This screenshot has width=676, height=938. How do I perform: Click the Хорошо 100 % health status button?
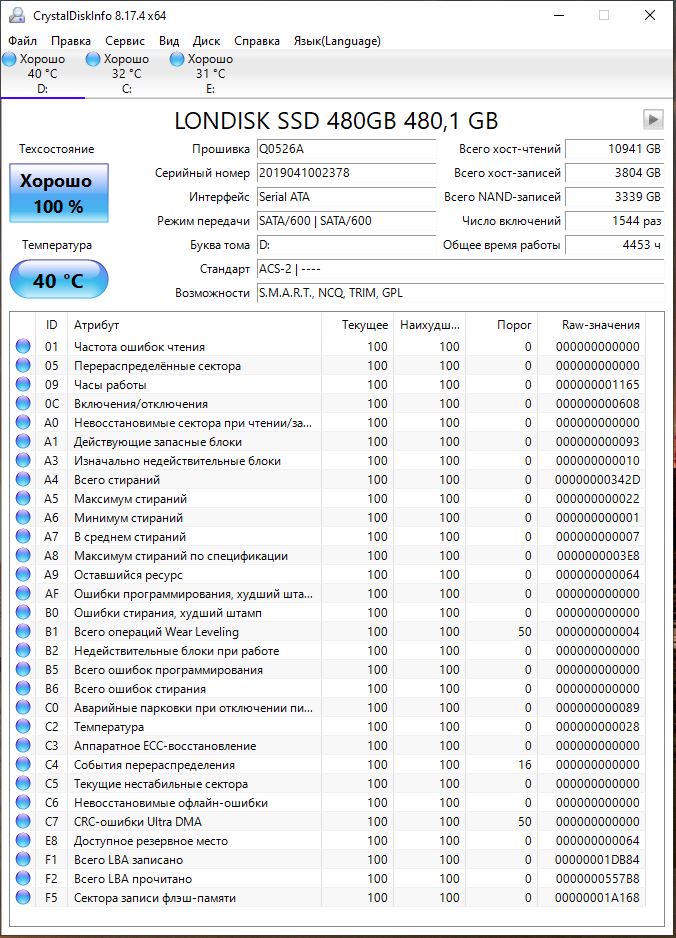59,193
